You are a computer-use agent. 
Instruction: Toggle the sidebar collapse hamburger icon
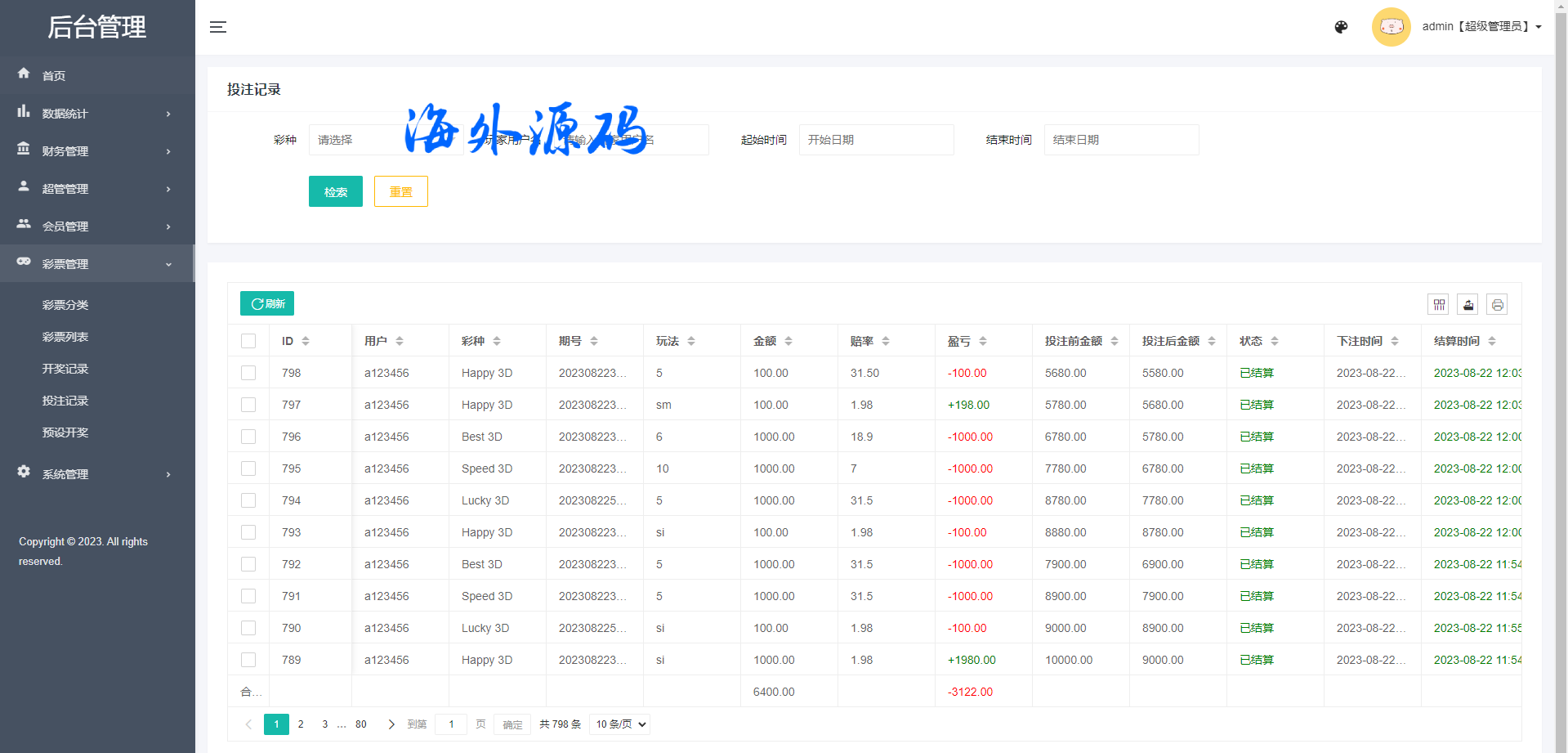[x=218, y=27]
